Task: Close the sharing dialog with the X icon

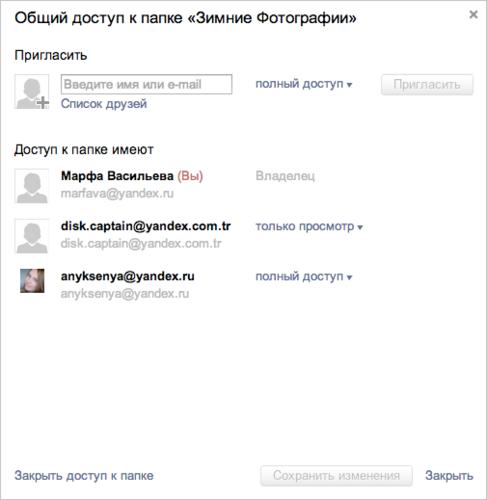Action: tap(473, 15)
